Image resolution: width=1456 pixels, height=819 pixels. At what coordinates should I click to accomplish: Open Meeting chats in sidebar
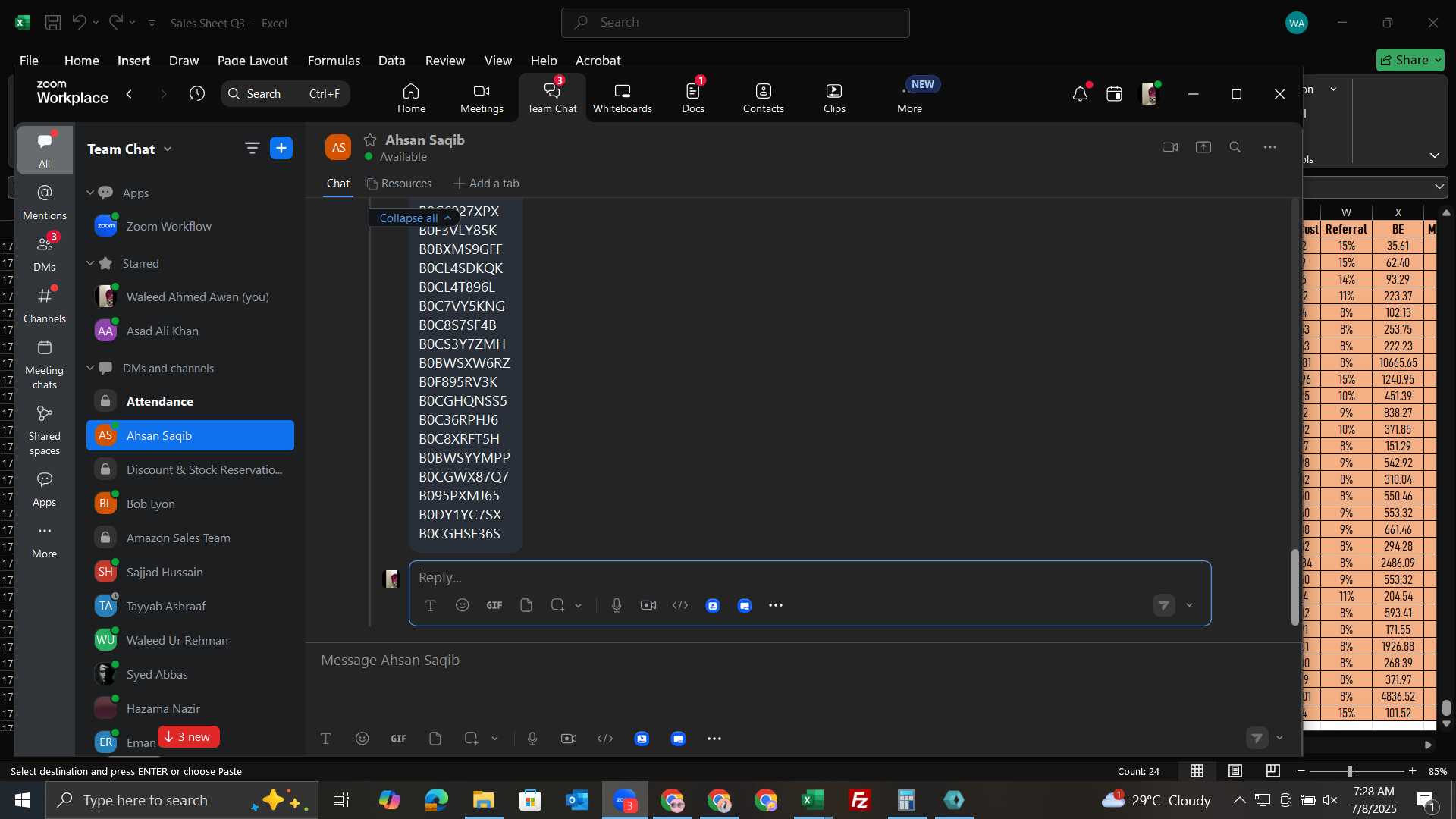tap(45, 364)
